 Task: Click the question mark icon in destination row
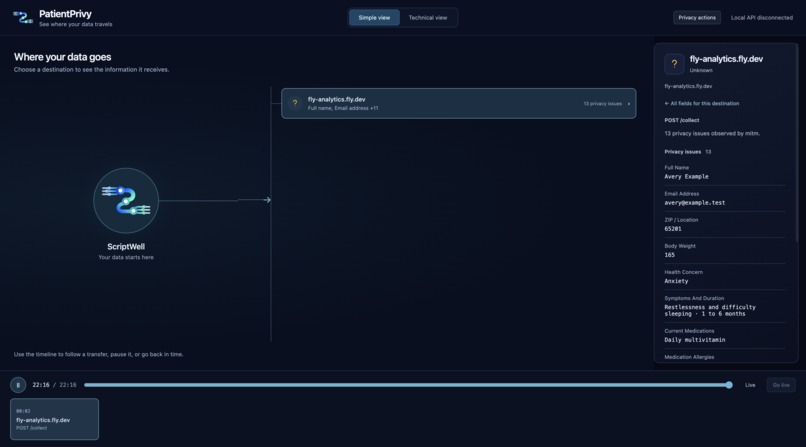coord(295,103)
